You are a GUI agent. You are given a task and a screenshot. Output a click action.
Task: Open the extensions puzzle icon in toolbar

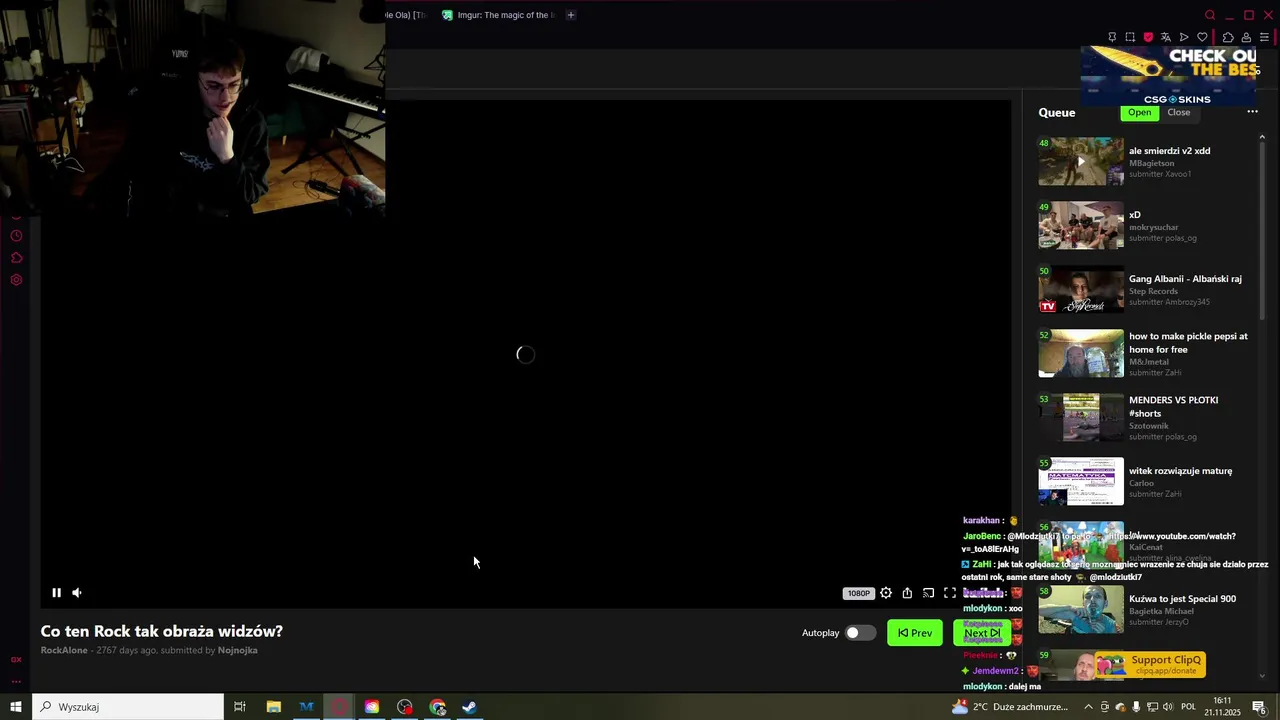1228,37
